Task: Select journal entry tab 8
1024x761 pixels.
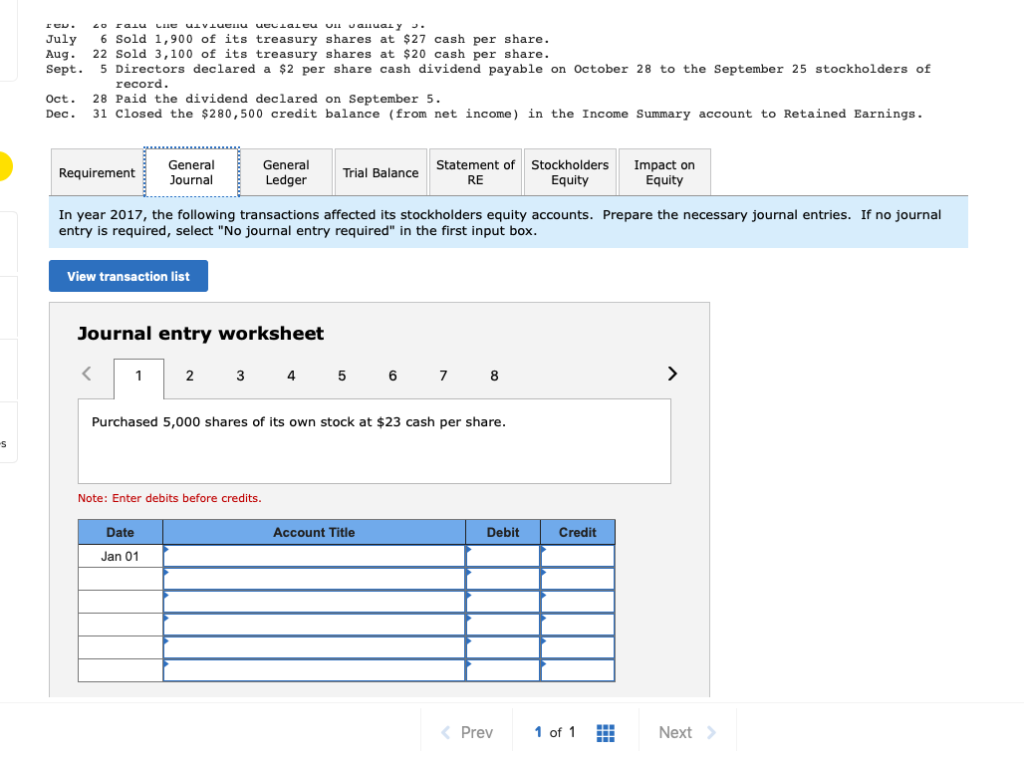Action: coord(494,376)
